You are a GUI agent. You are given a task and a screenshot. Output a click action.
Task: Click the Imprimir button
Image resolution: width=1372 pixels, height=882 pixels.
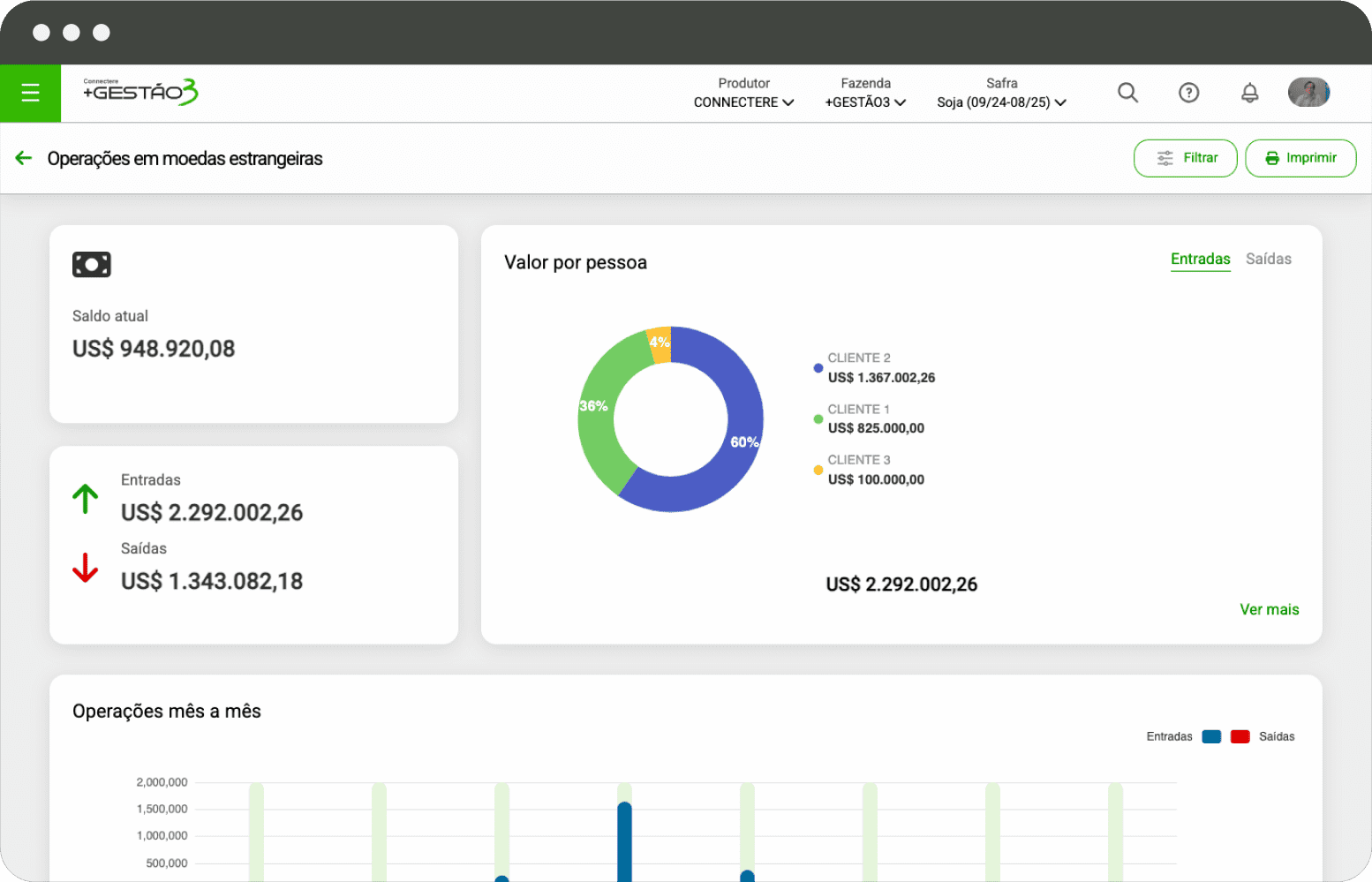pyautogui.click(x=1300, y=158)
